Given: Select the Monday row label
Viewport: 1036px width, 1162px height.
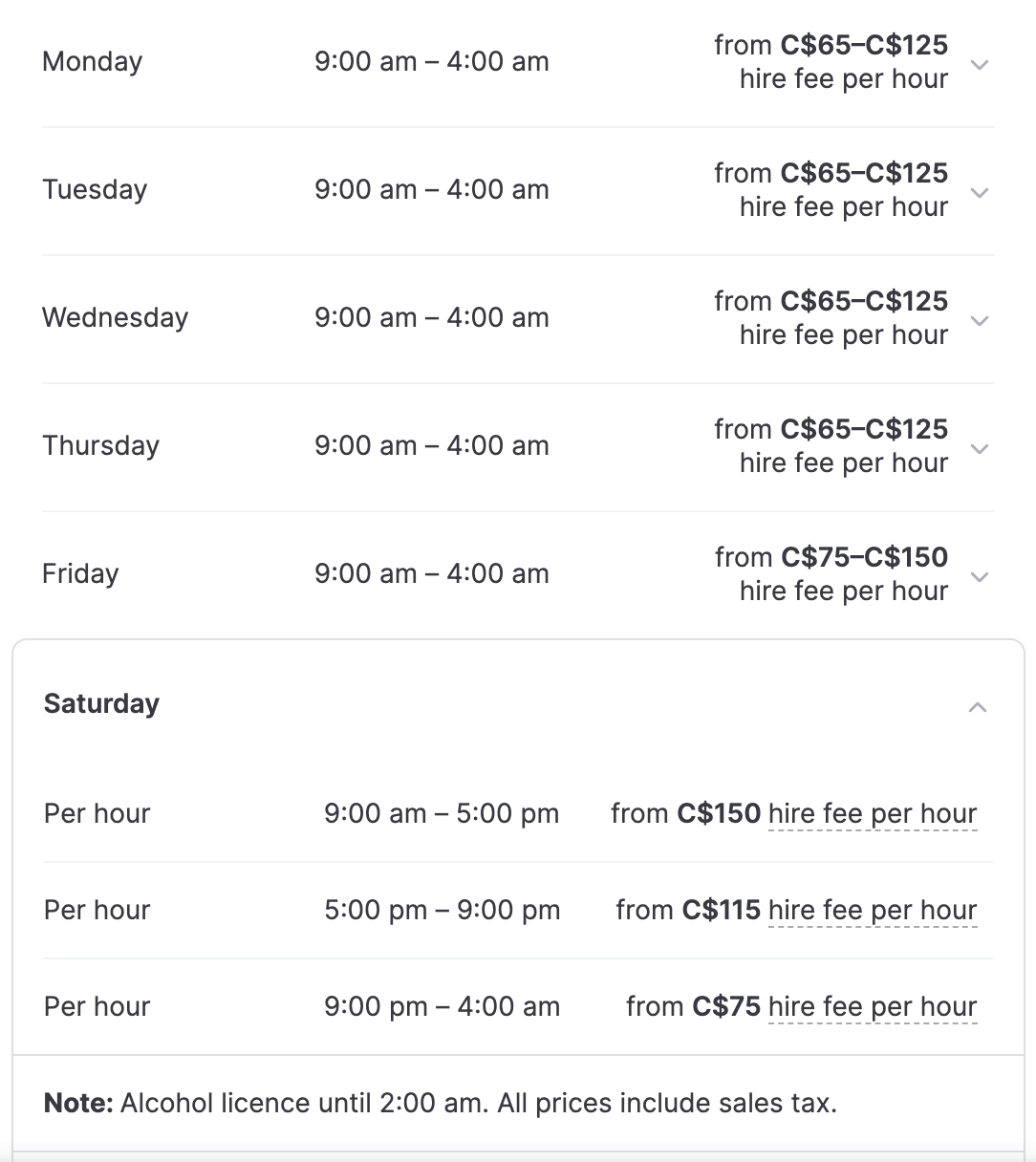Looking at the screenshot, I should coord(93,62).
